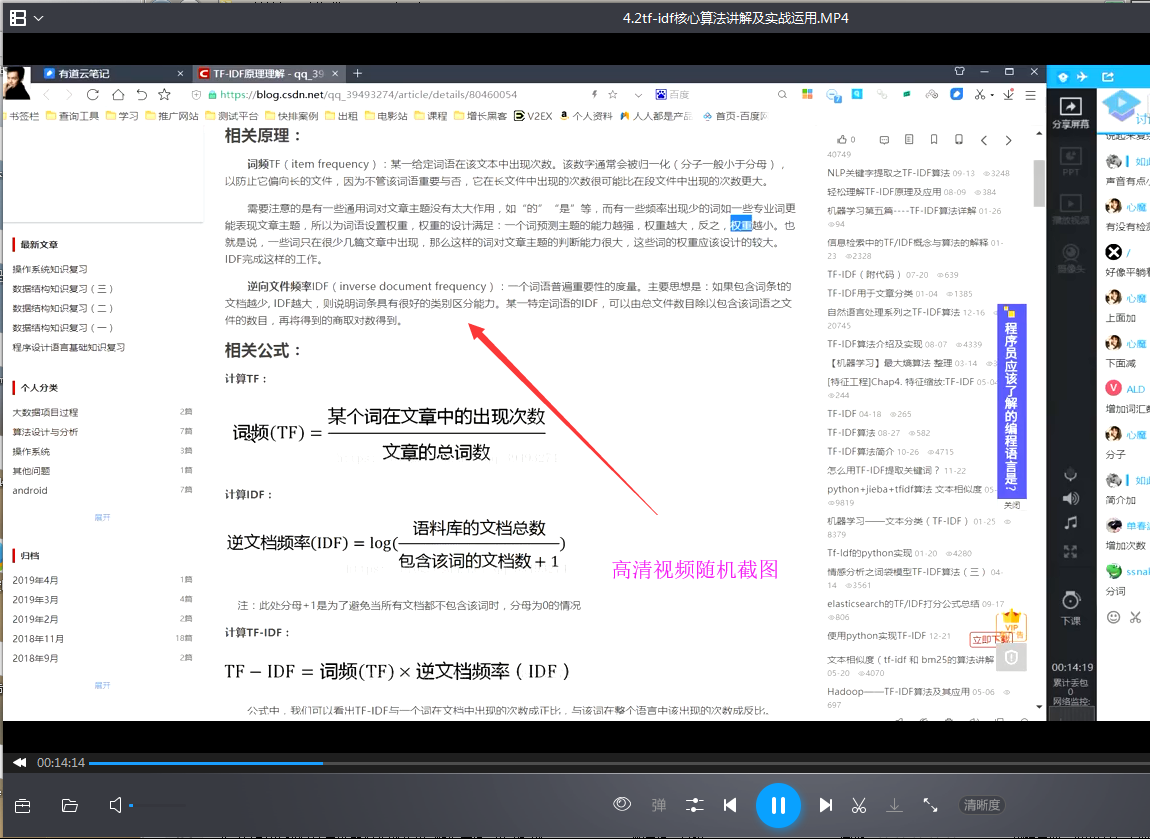Skip to next video in player
Screen dimensions: 1150x839
(x=826, y=805)
